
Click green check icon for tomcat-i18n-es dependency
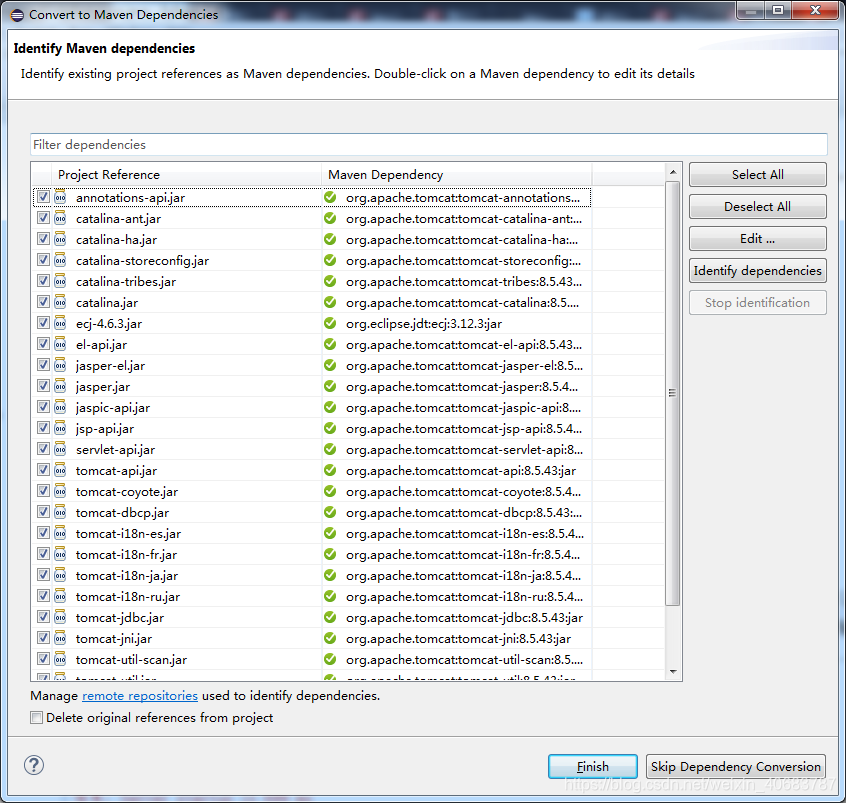[x=330, y=533]
